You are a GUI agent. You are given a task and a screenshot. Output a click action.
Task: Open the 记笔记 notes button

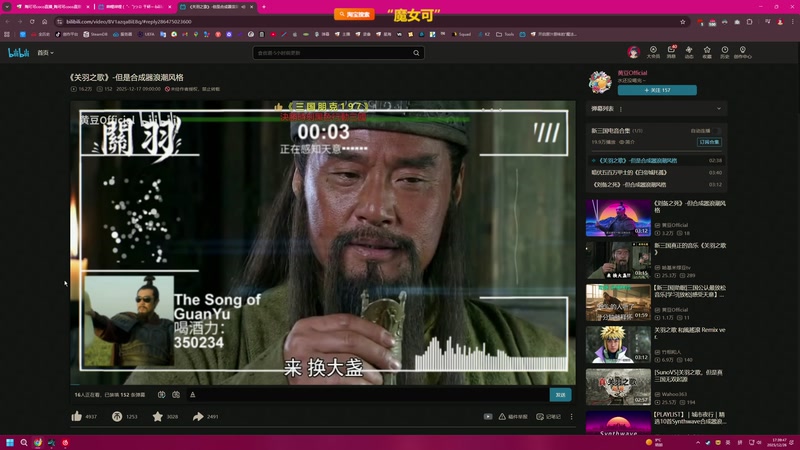(x=548, y=416)
